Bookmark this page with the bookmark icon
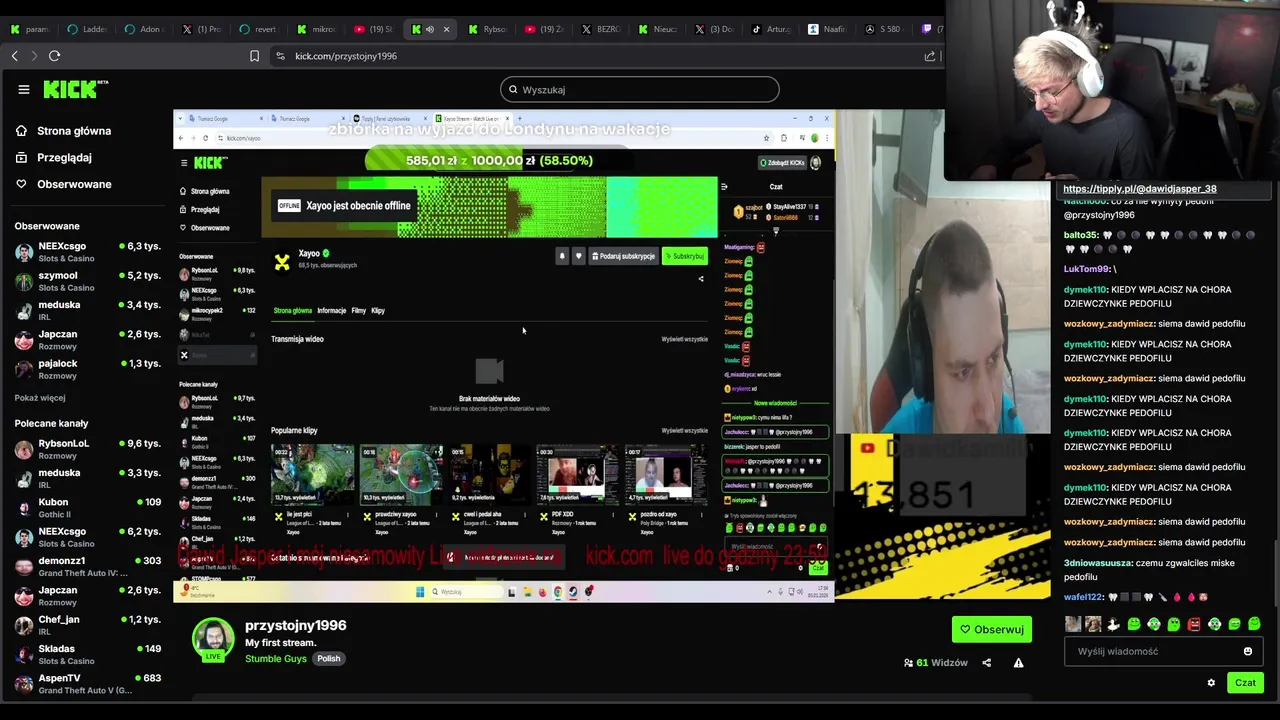Screen dimensions: 1280x720 click(x=254, y=56)
